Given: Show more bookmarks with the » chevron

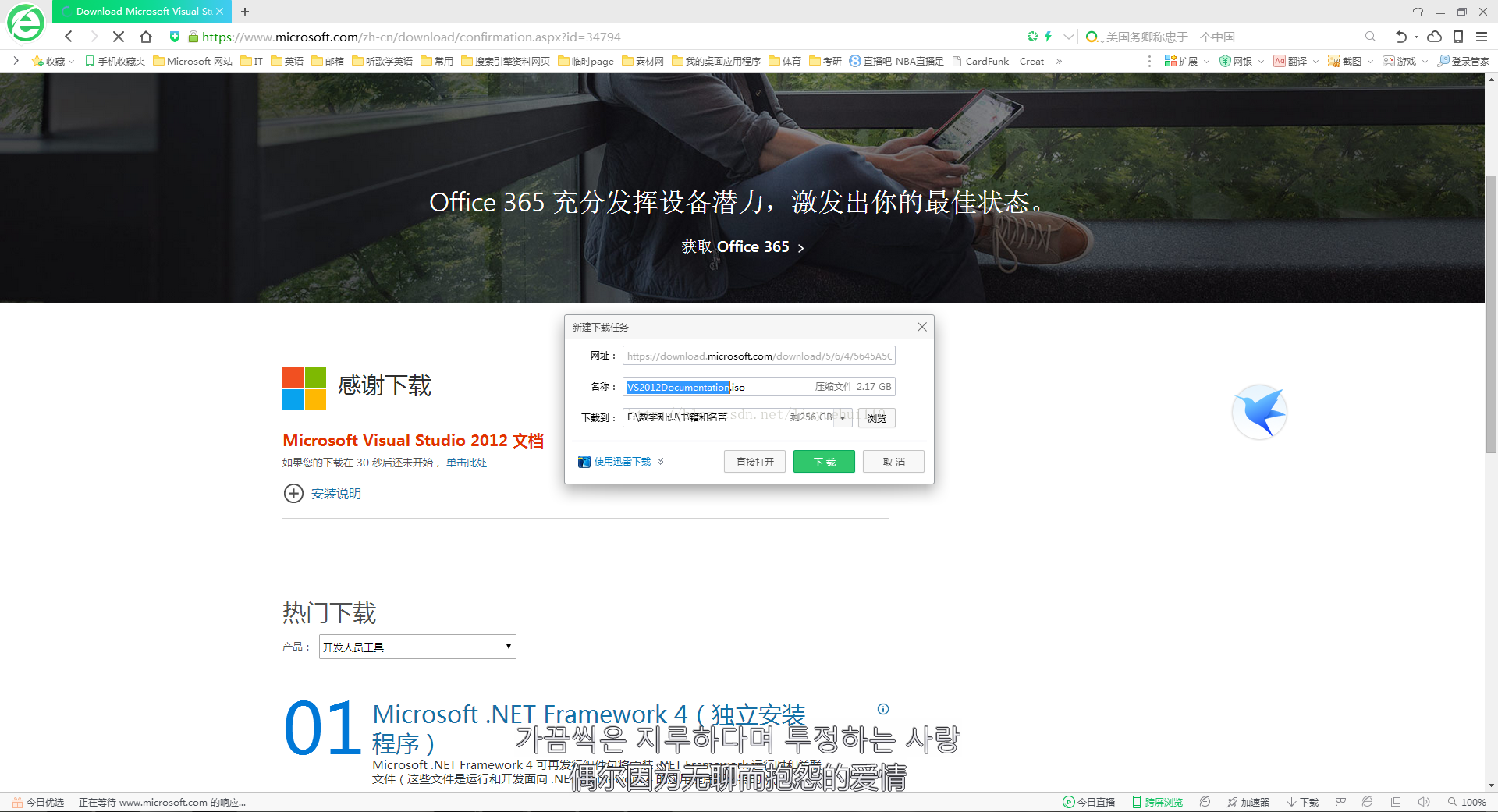Looking at the screenshot, I should [1059, 61].
